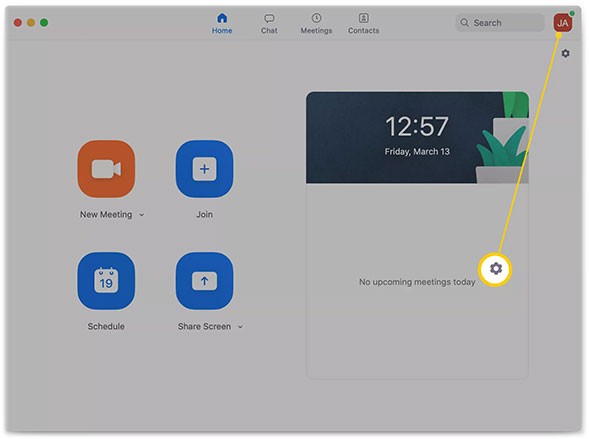Click the No upcoming meetings today text
The height and width of the screenshot is (439, 589).
point(417,282)
